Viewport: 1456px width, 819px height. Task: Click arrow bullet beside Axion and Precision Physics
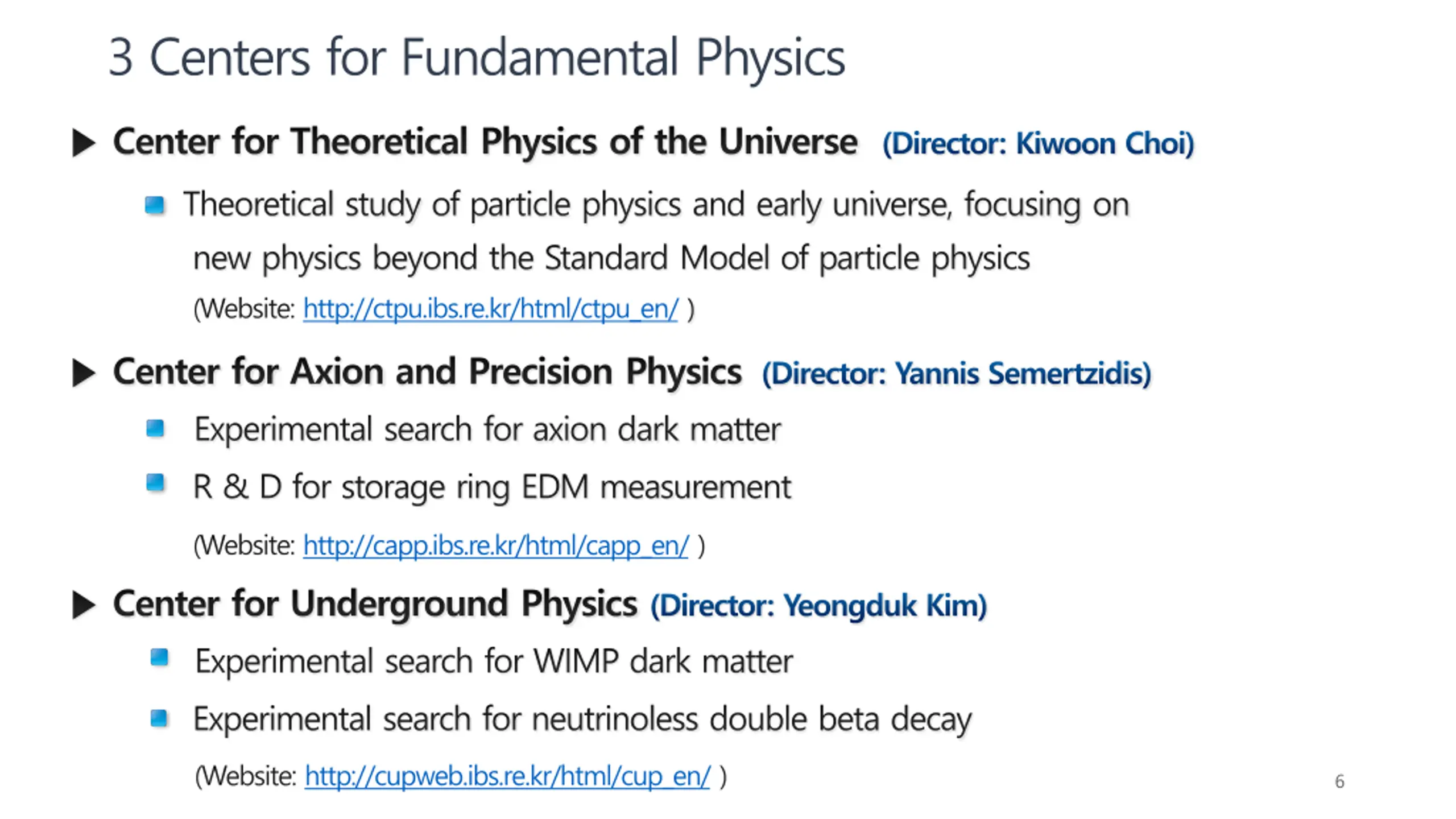tap(84, 374)
